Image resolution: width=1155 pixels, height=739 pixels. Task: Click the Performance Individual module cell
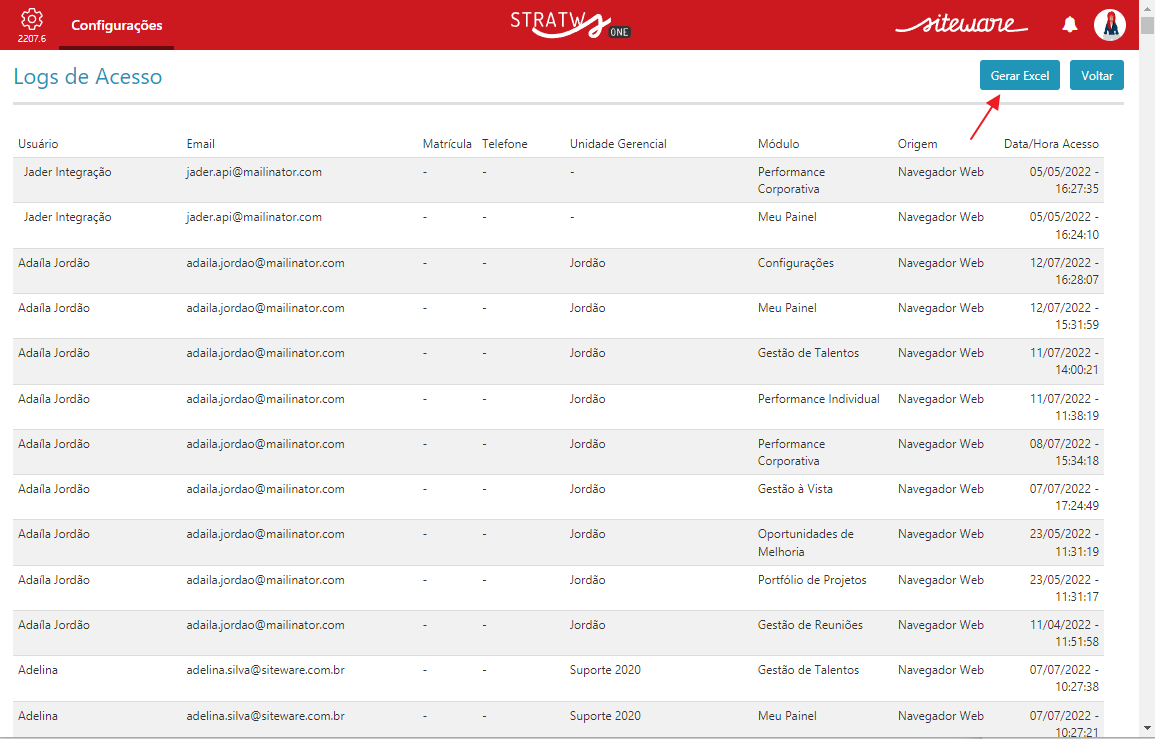(x=818, y=399)
